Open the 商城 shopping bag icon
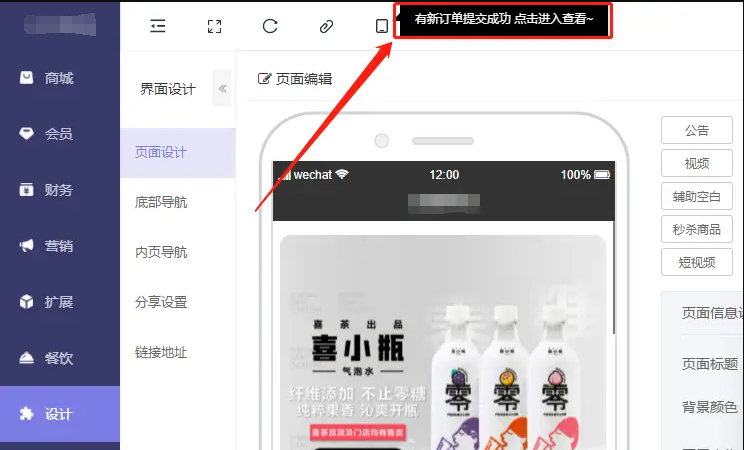This screenshot has width=744, height=450. coord(27,77)
